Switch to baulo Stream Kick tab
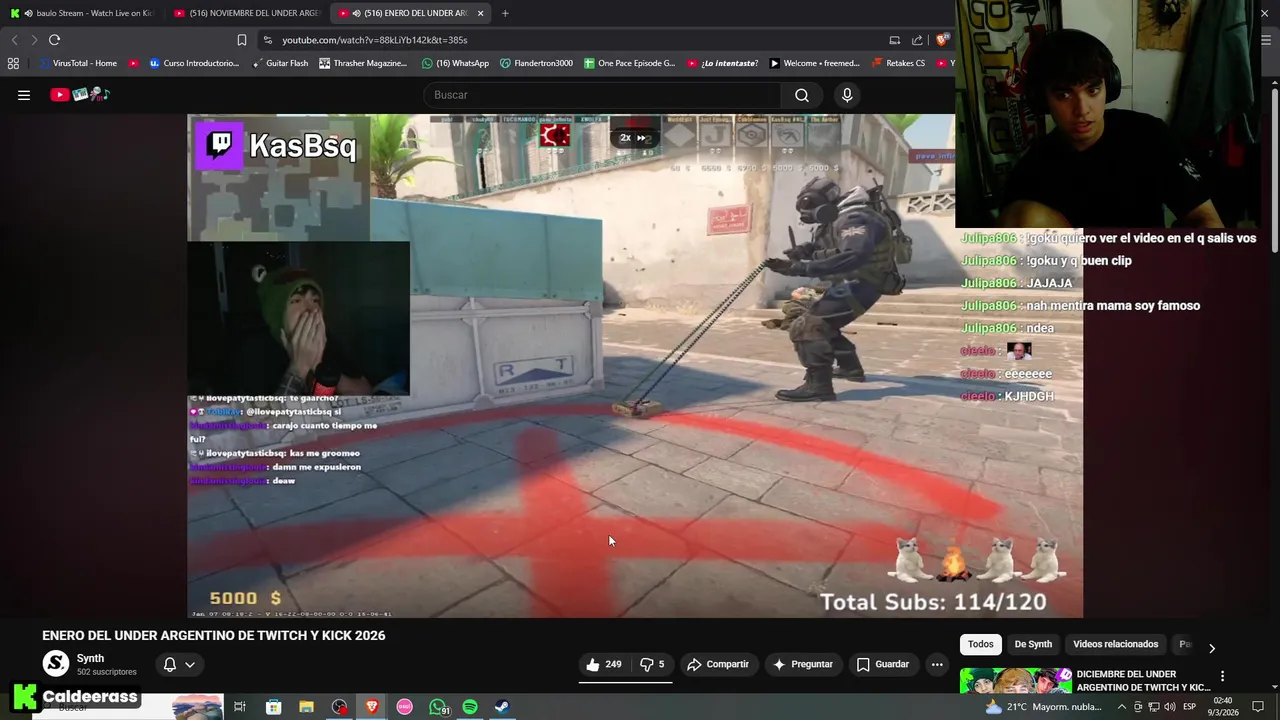Screen dimensions: 1280x720 (x=82, y=13)
